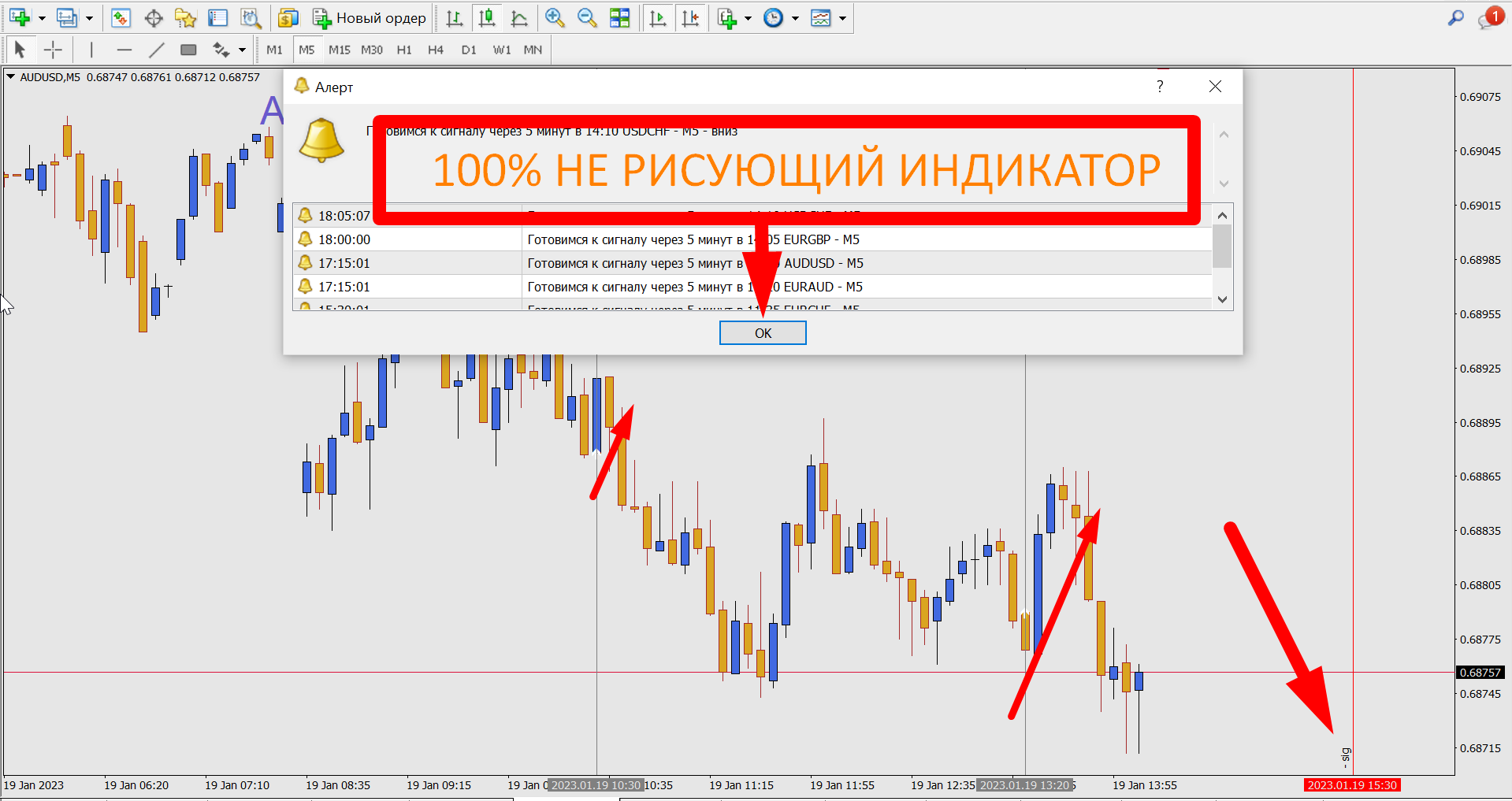Switch to H4 timeframe
The height and width of the screenshot is (801, 1512).
[436, 50]
